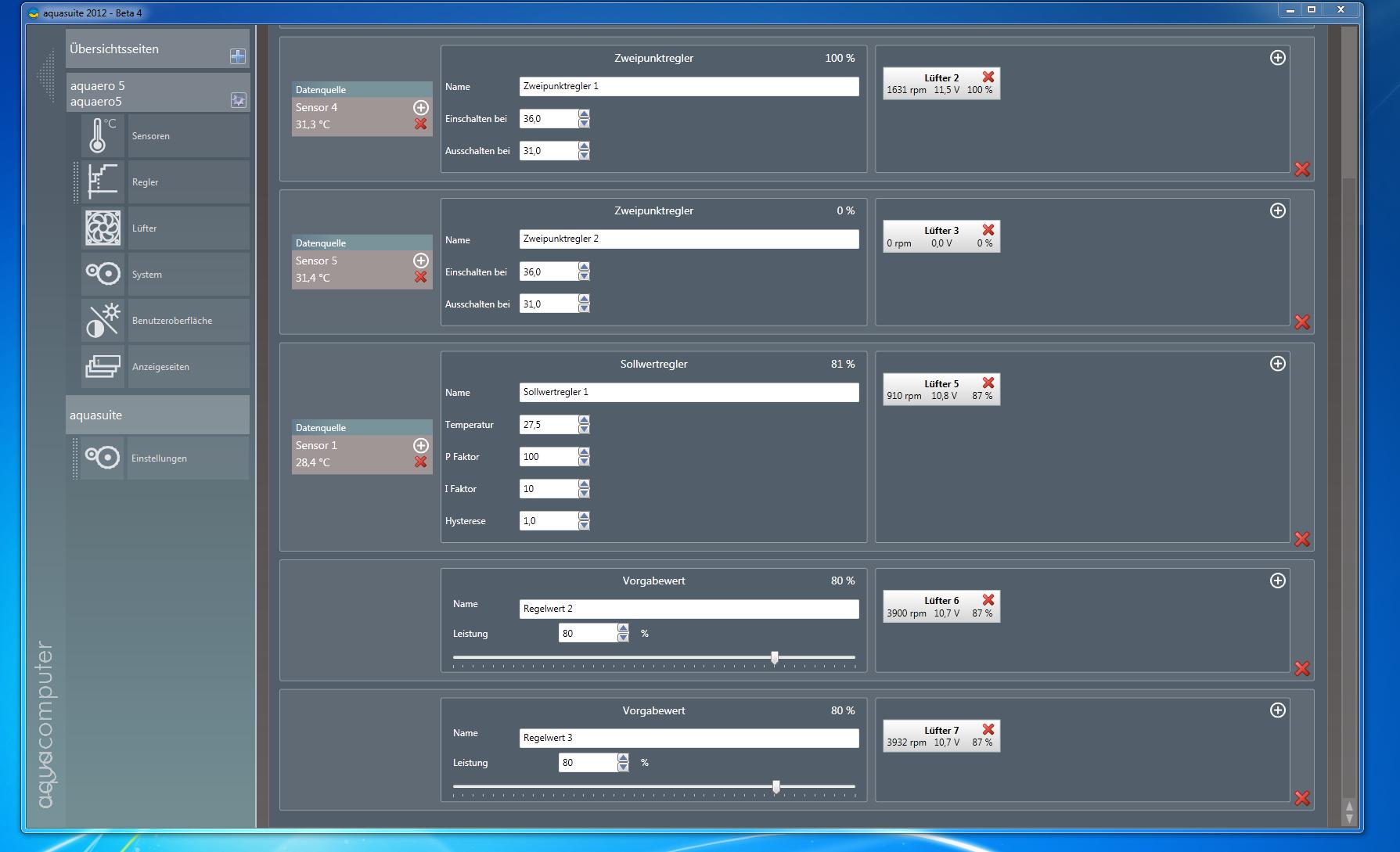Delete the Zweipunktregler 2 controller

[x=1302, y=322]
